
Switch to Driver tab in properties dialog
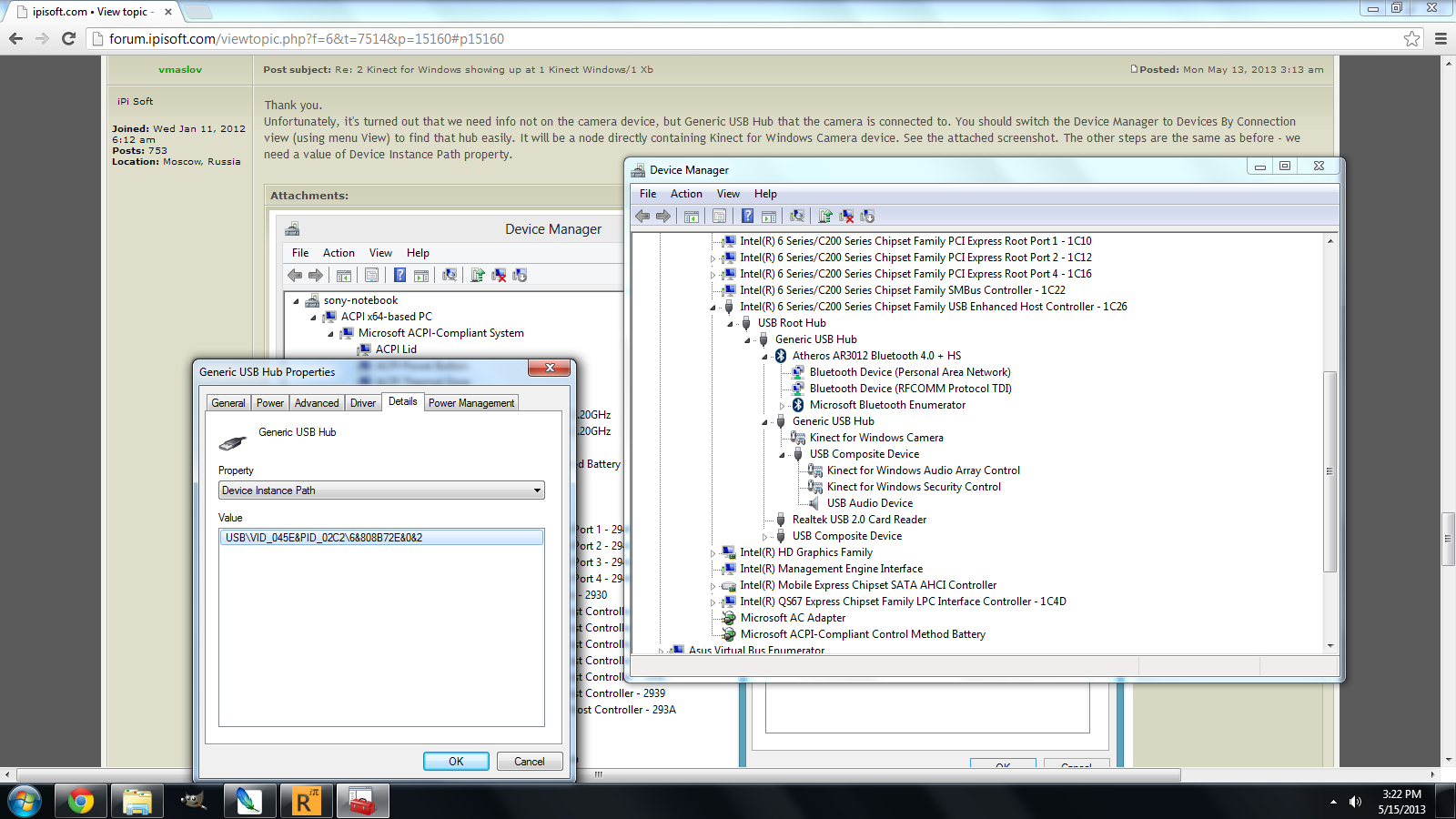[x=363, y=403]
